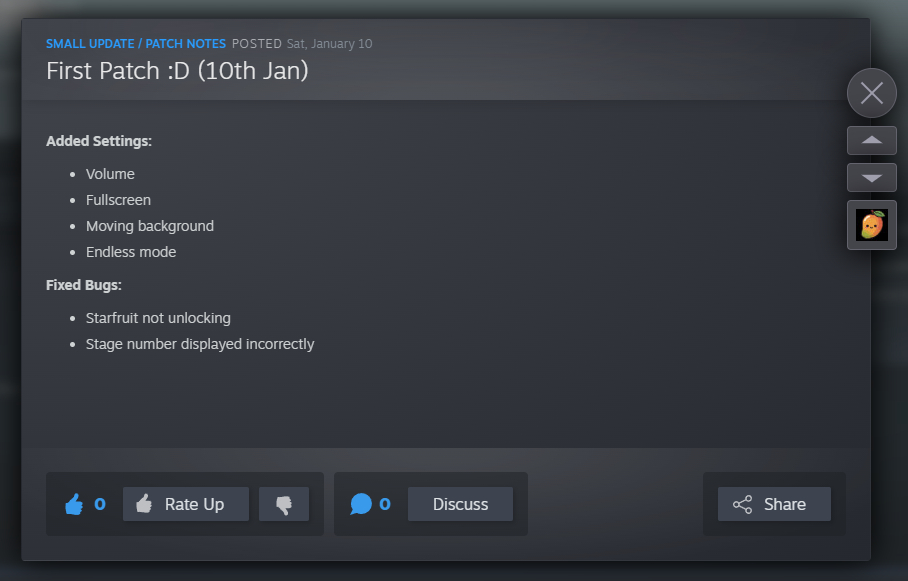The width and height of the screenshot is (908, 581).
Task: Go to previous announcement with up arrow
Action: (872, 141)
